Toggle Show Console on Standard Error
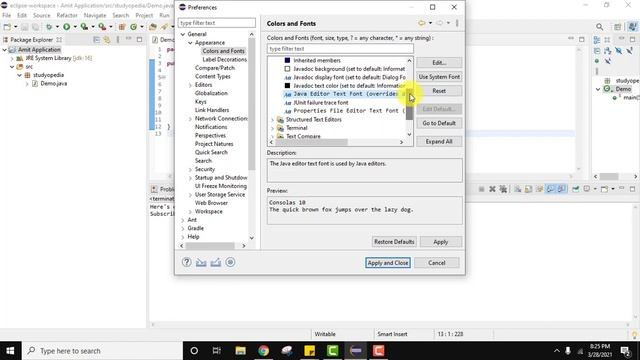The image size is (640, 360). [562, 189]
